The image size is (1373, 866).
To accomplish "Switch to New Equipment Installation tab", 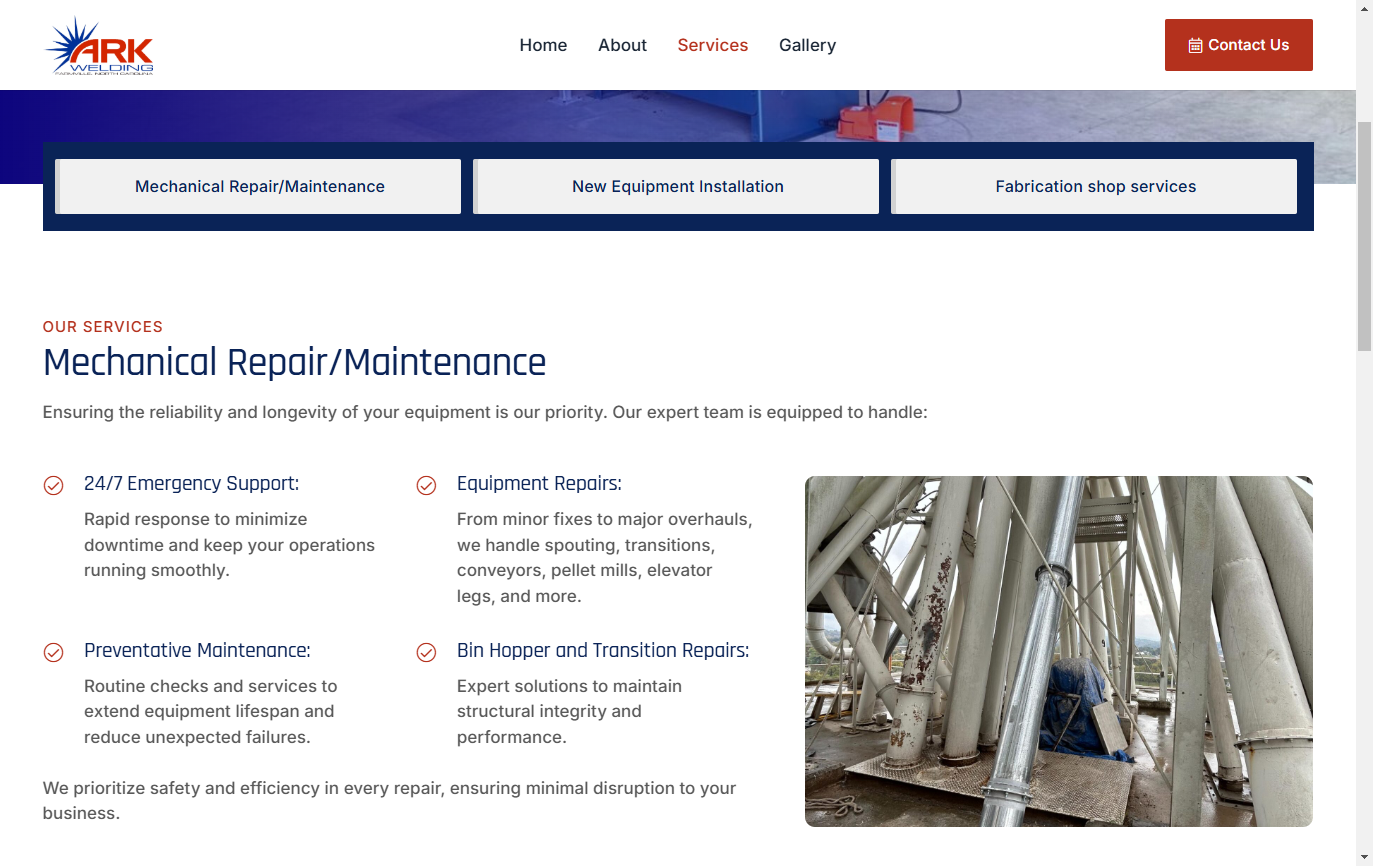I will tap(676, 186).
